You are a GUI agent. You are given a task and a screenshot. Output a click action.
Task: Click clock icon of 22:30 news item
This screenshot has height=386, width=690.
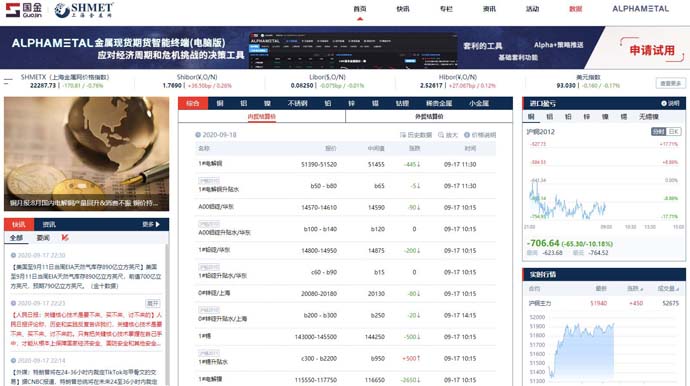(13, 255)
